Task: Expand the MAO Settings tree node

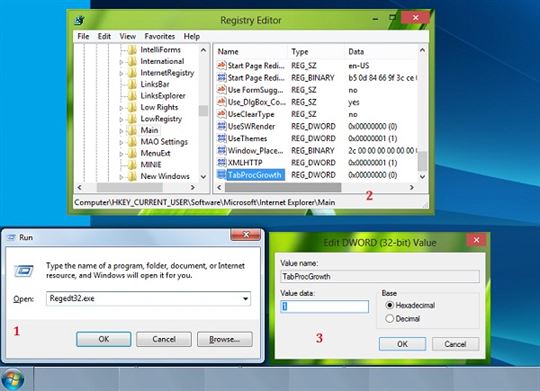Action: coord(121,142)
